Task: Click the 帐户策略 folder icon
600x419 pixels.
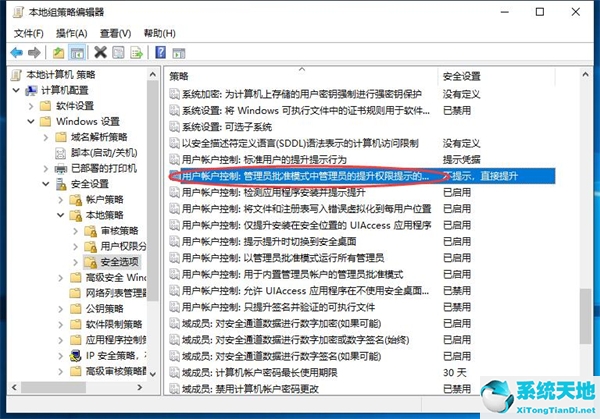Action: [x=76, y=200]
